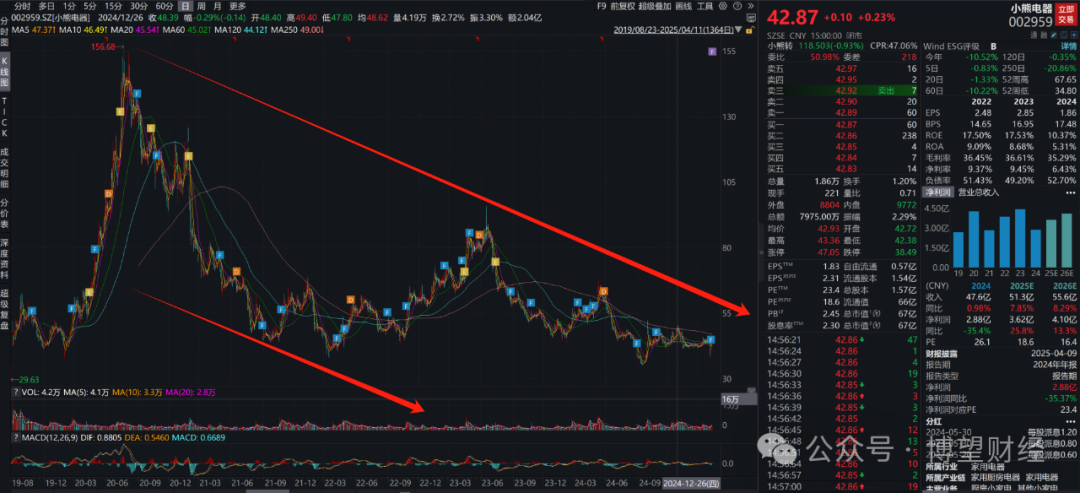Click the MA5 47.37 indicator label

pyautogui.click(x=36, y=31)
